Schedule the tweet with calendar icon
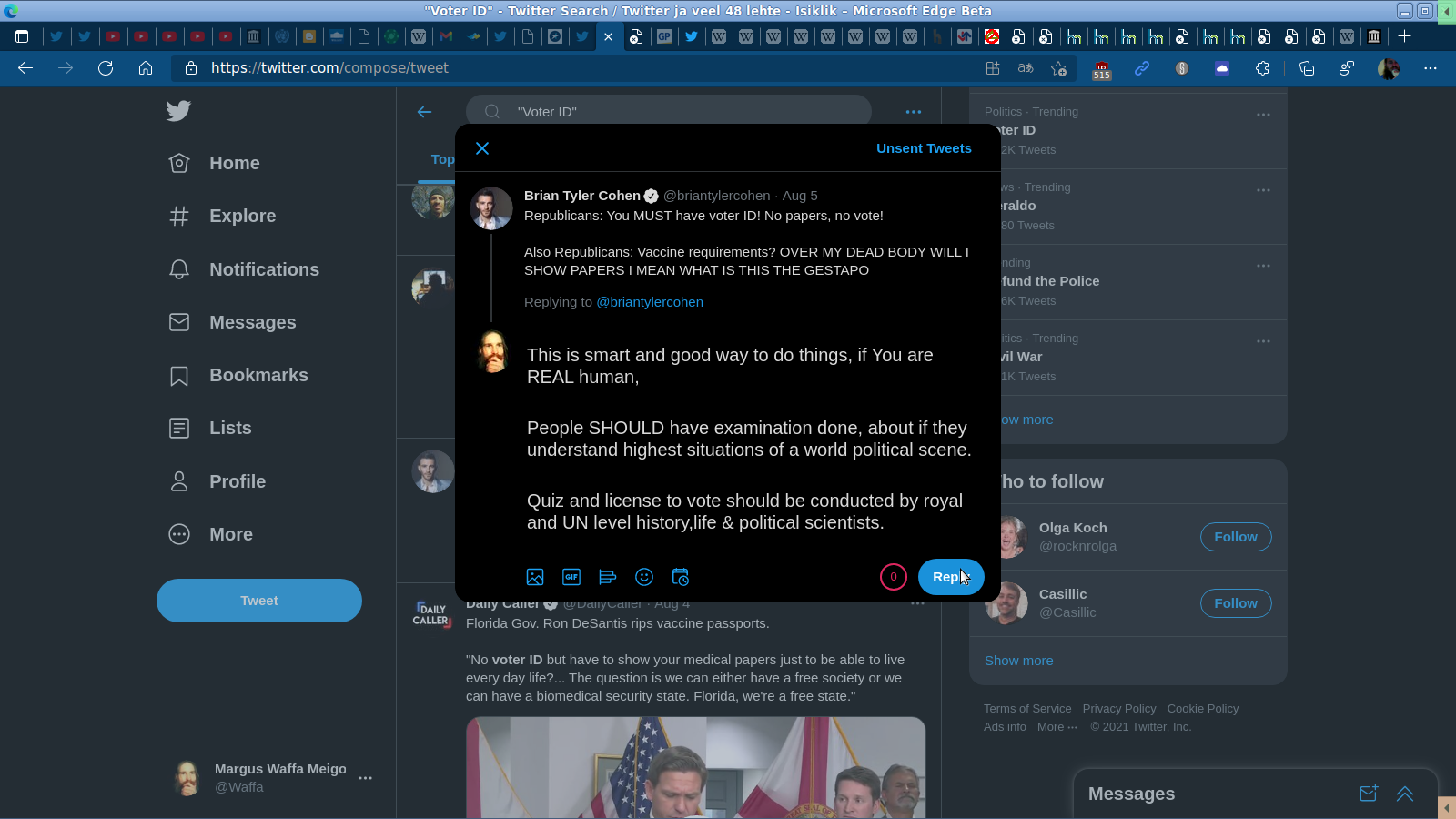Viewport: 1456px width, 819px height. tap(681, 577)
